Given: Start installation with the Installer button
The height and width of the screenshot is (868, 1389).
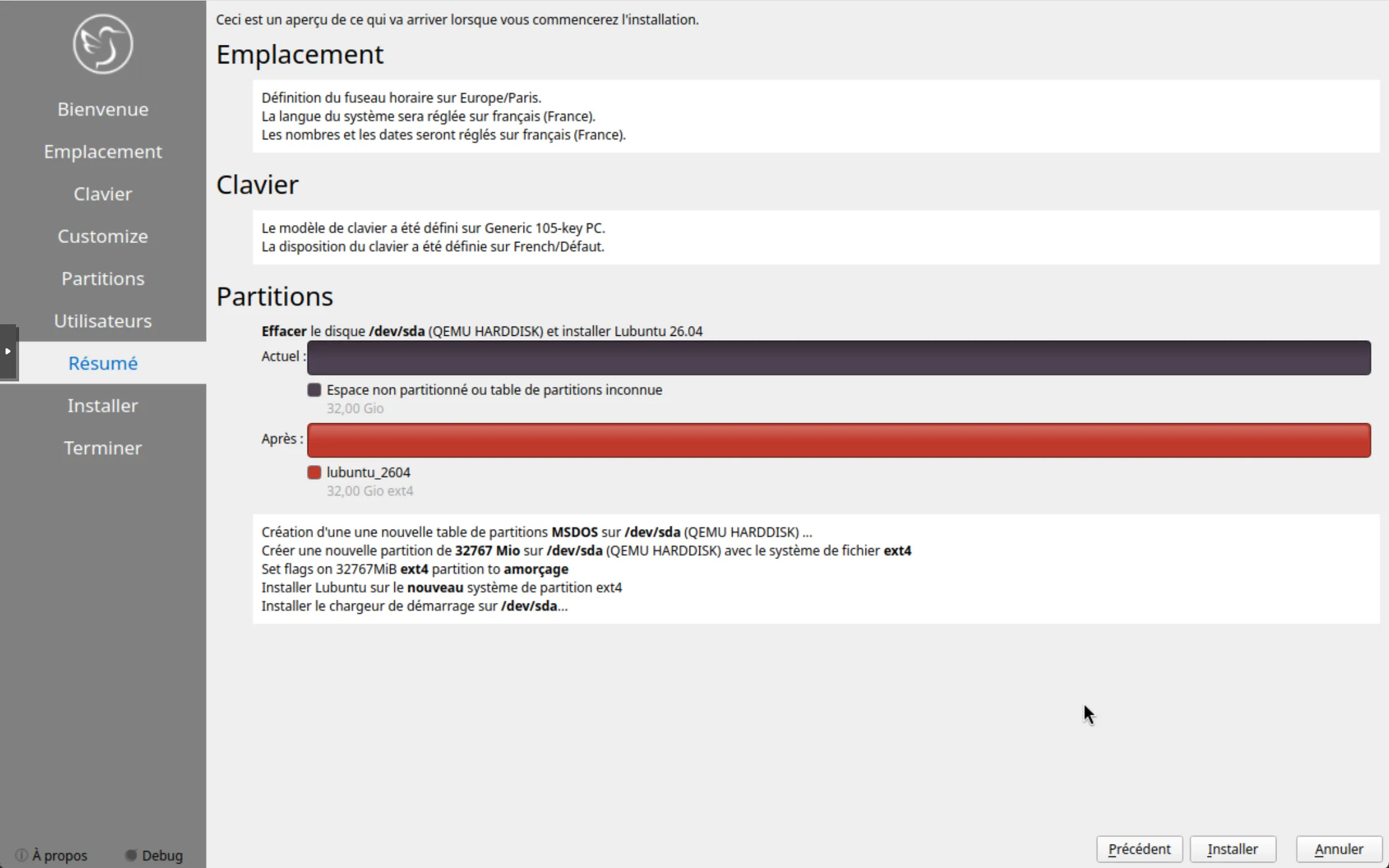Looking at the screenshot, I should click(x=1233, y=849).
